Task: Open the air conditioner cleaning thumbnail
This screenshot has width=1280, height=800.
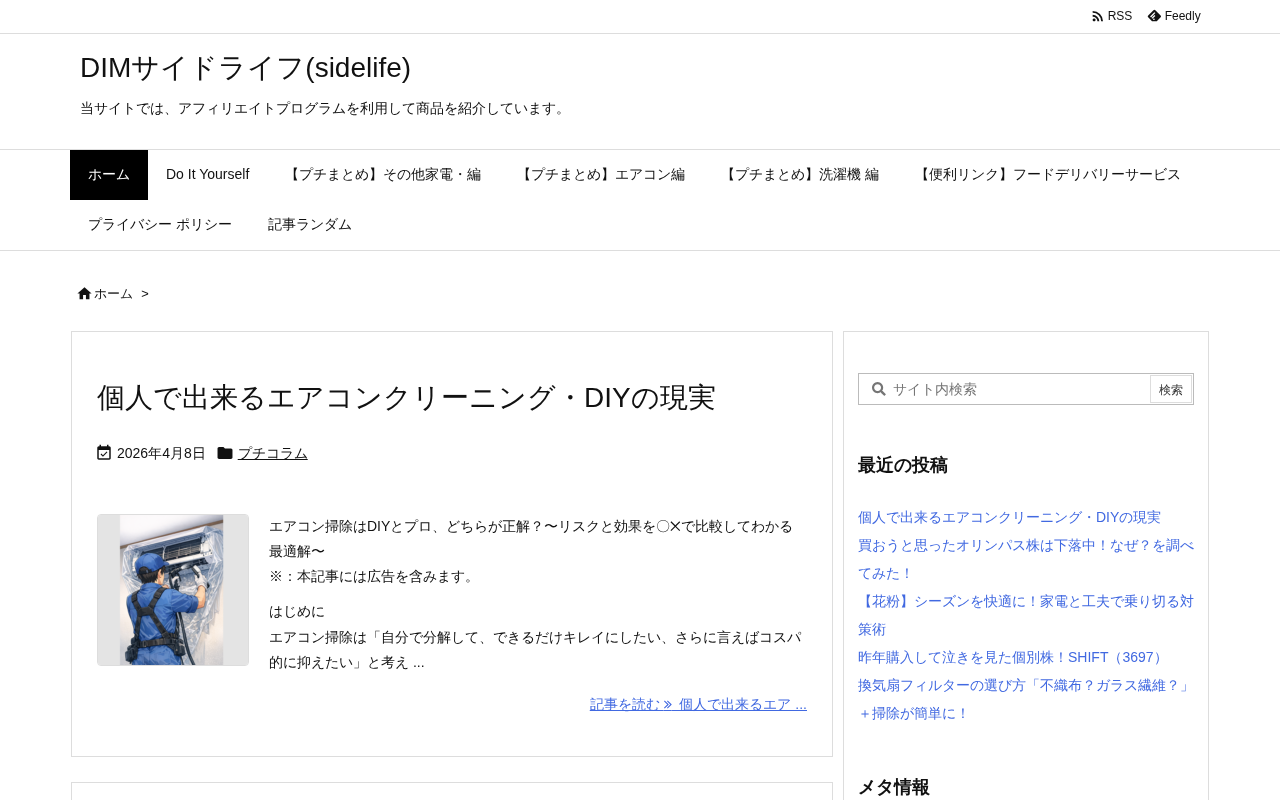Action: click(173, 590)
